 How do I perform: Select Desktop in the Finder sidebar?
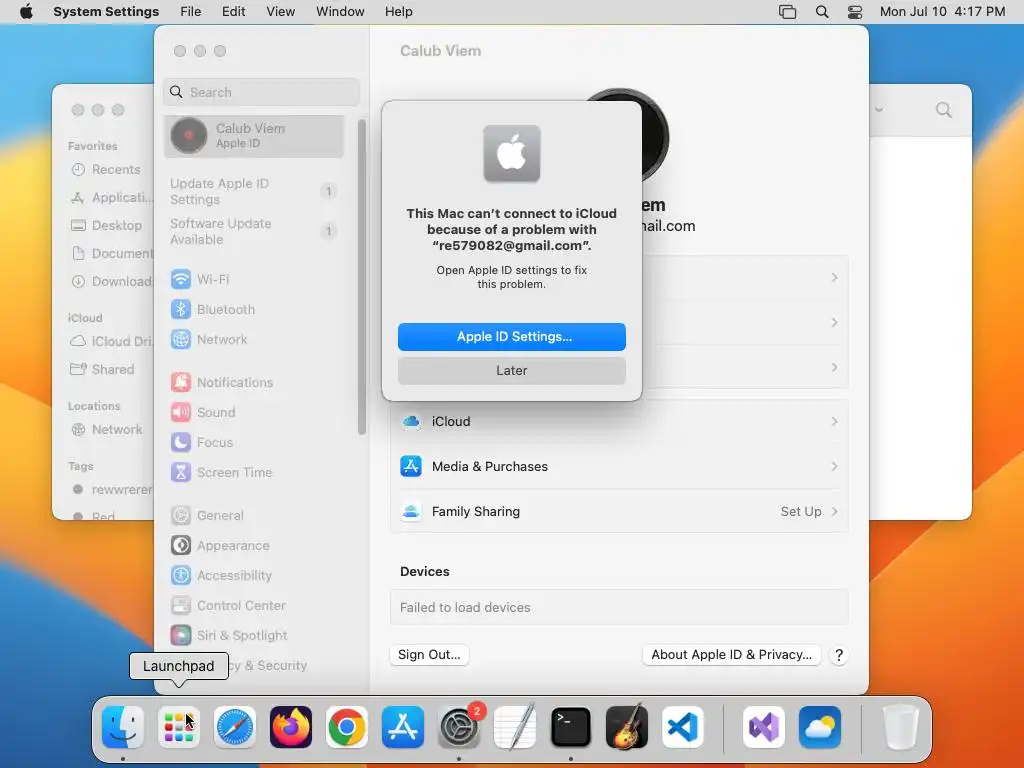(106, 225)
